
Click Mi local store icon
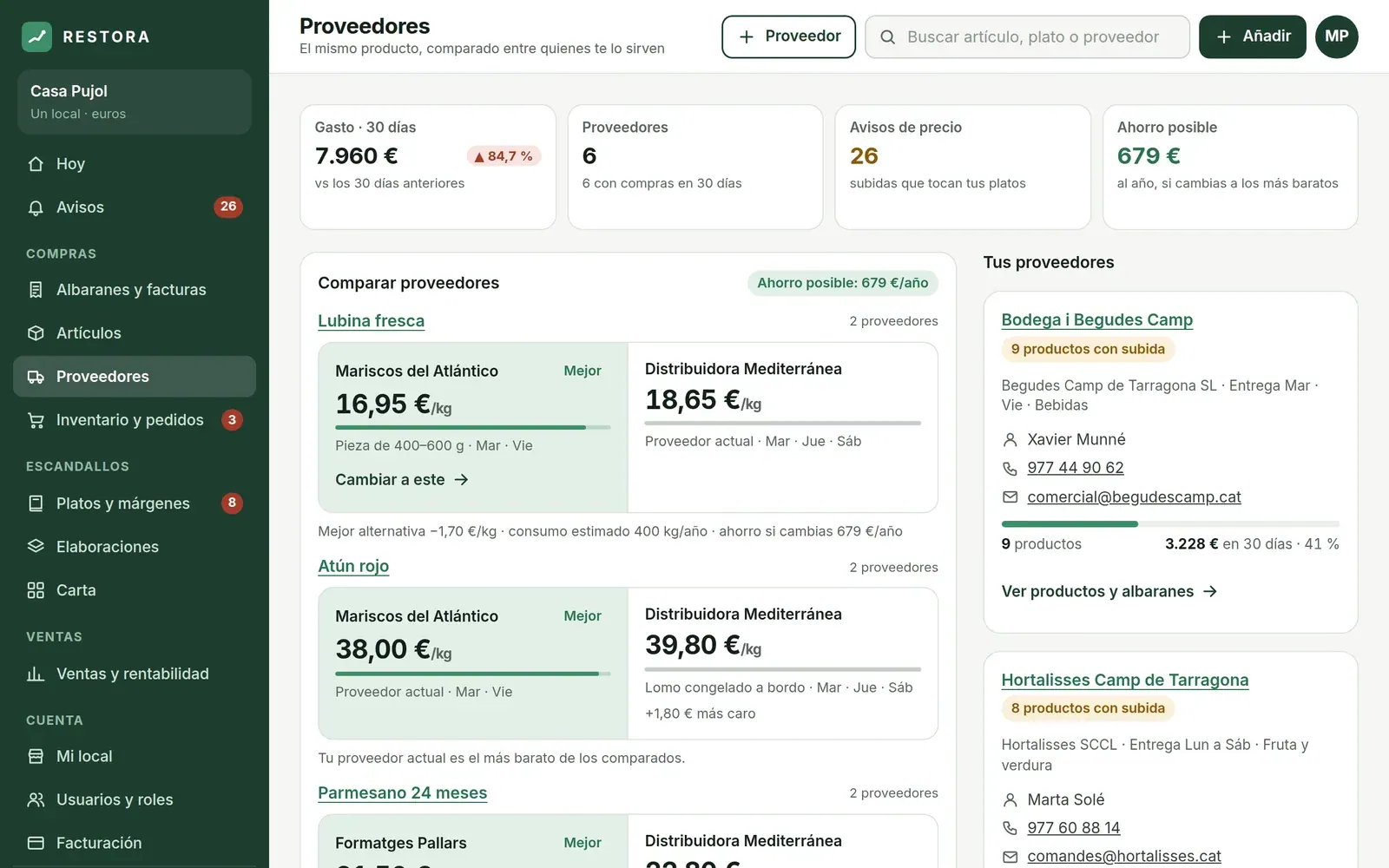pos(36,756)
